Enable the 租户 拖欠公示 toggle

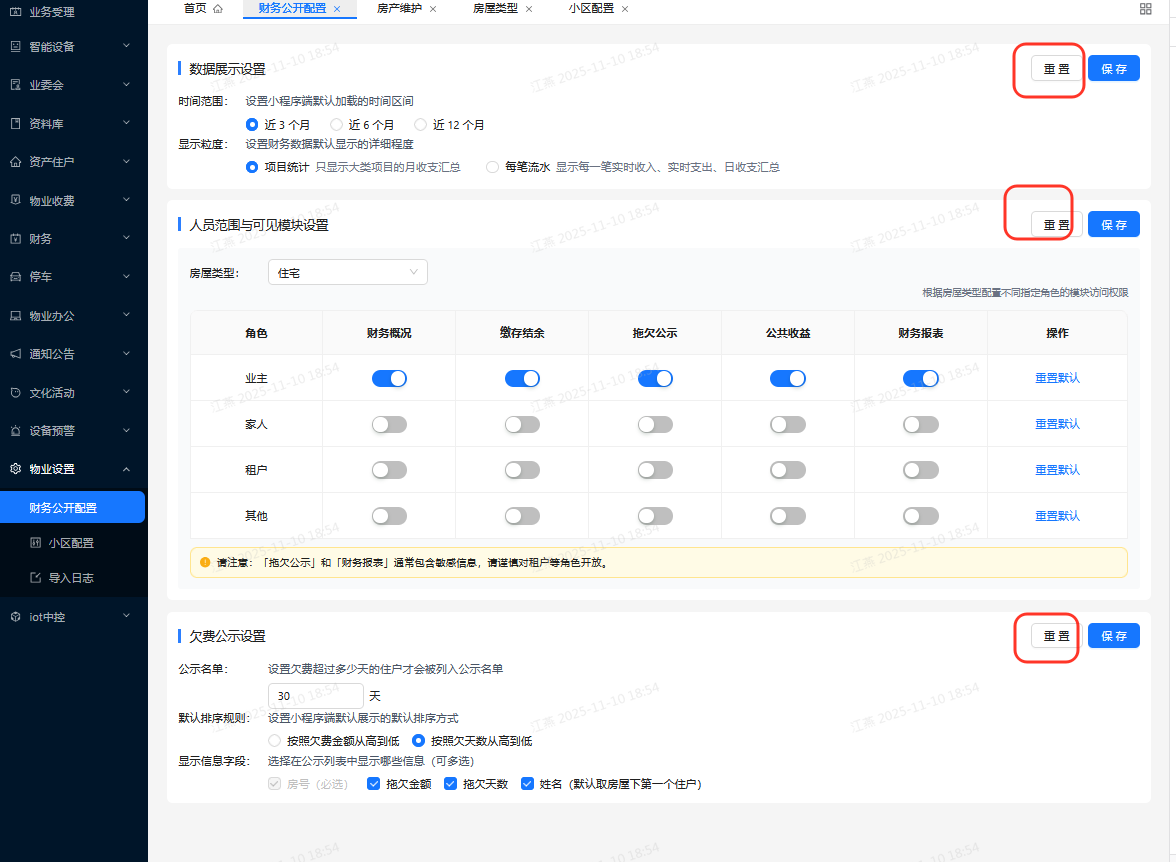655,469
